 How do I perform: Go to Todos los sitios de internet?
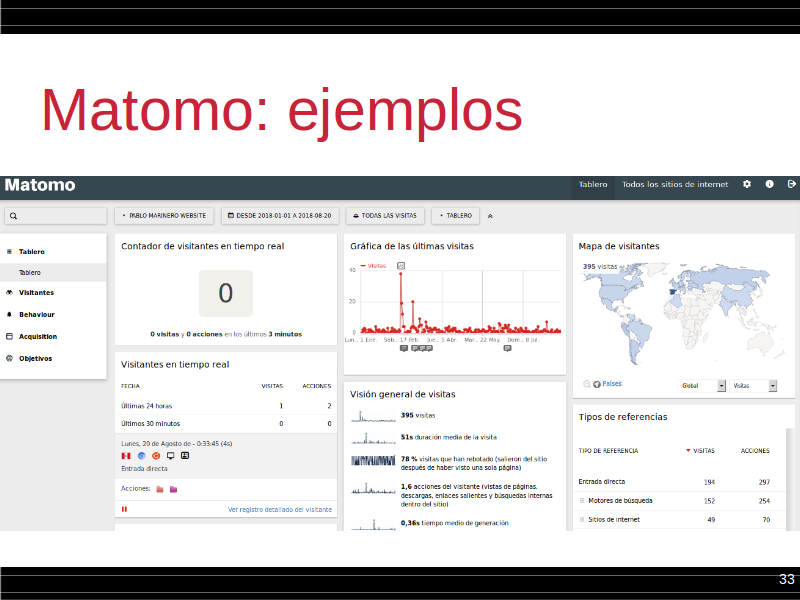[x=675, y=185]
